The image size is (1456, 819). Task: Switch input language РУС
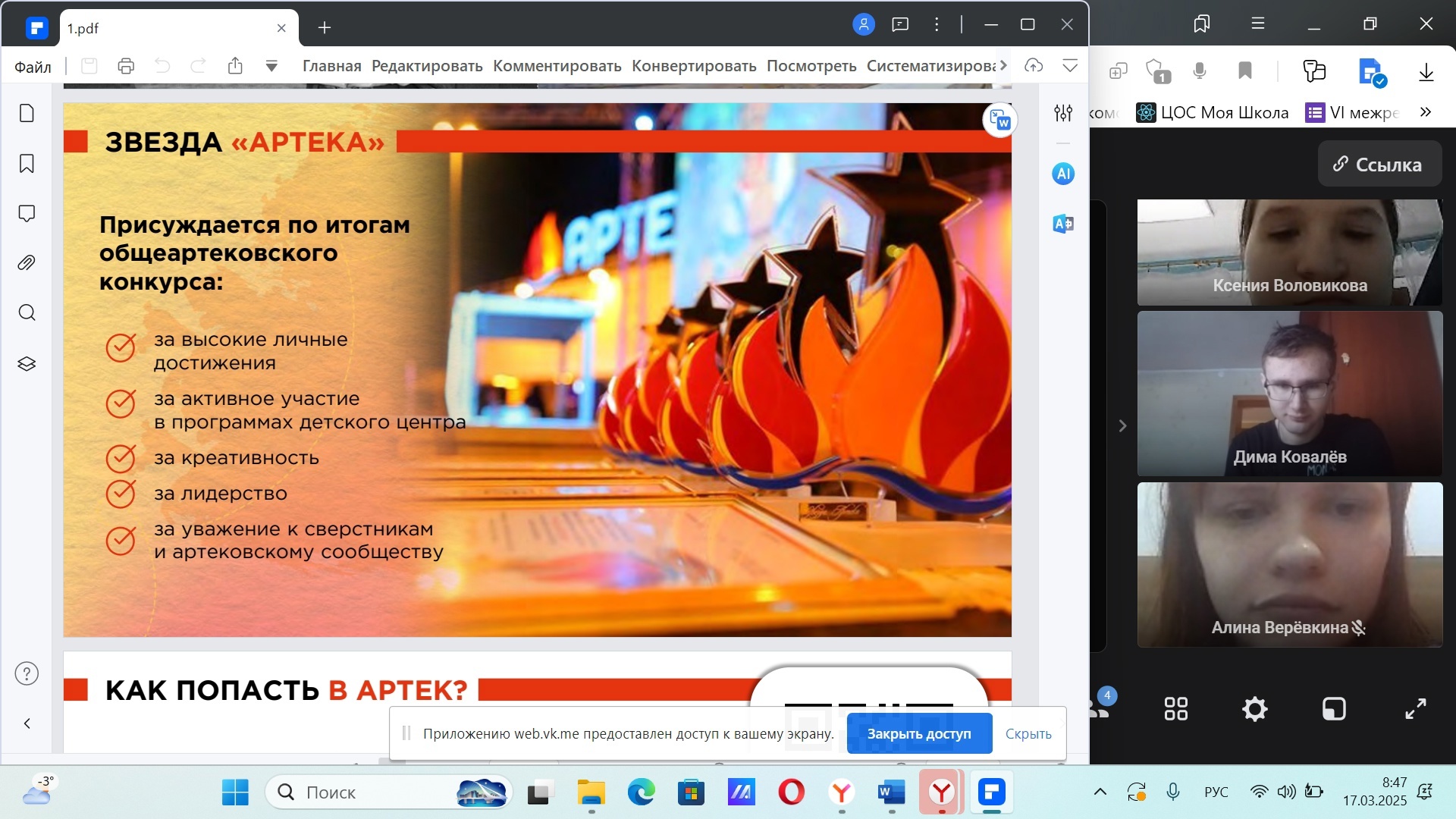(1216, 792)
